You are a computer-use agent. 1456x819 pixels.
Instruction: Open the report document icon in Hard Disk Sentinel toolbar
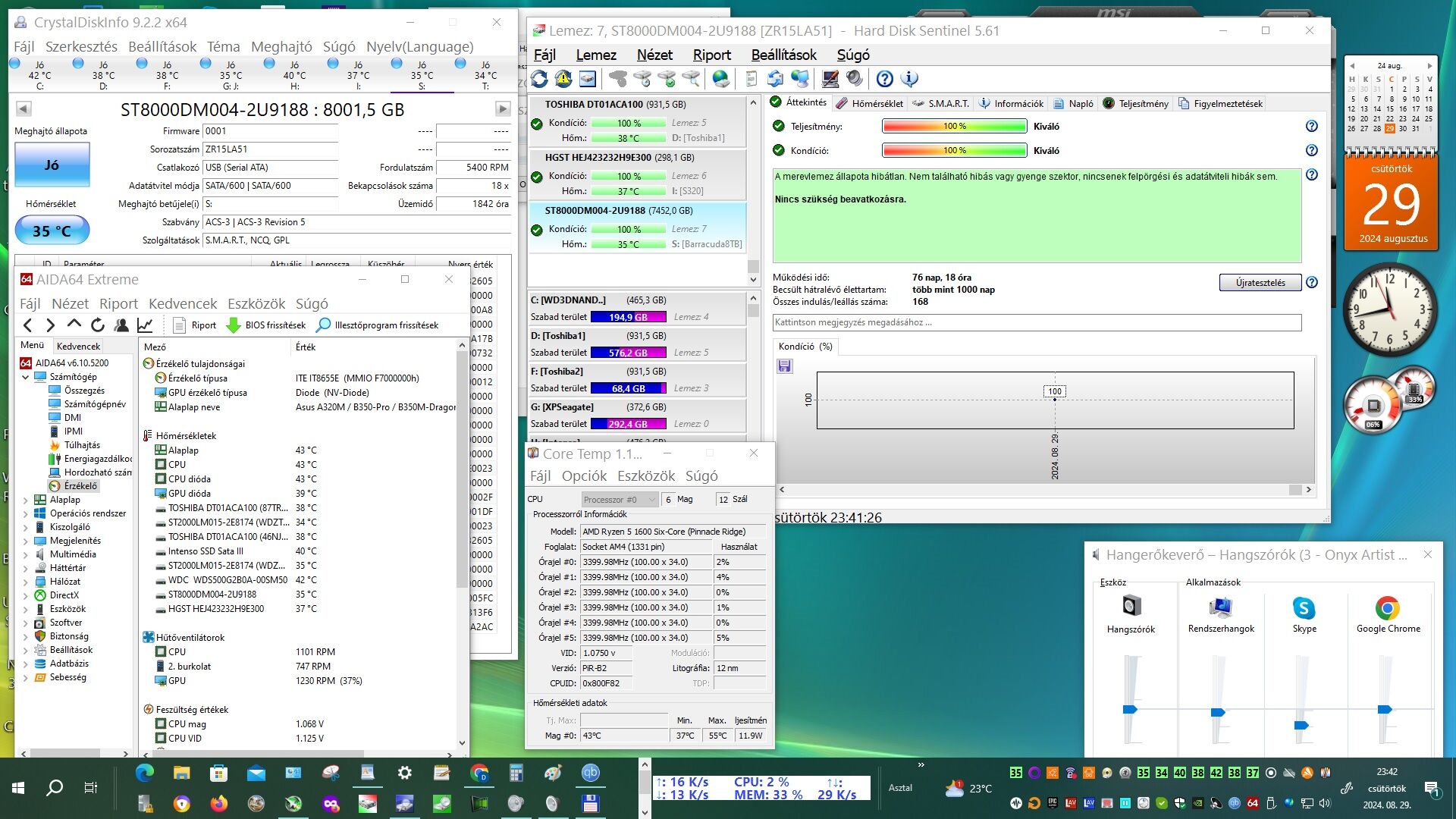(x=751, y=79)
